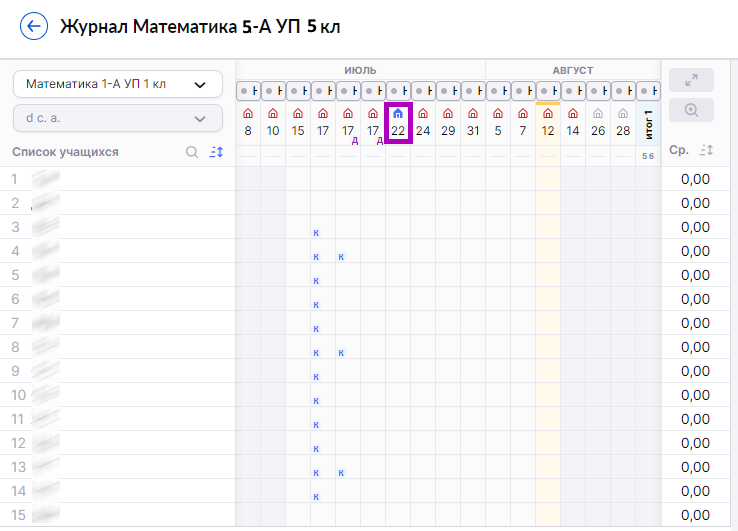Toggle the pill switch above August 5 column
This screenshot has width=738, height=531.
[x=498, y=91]
